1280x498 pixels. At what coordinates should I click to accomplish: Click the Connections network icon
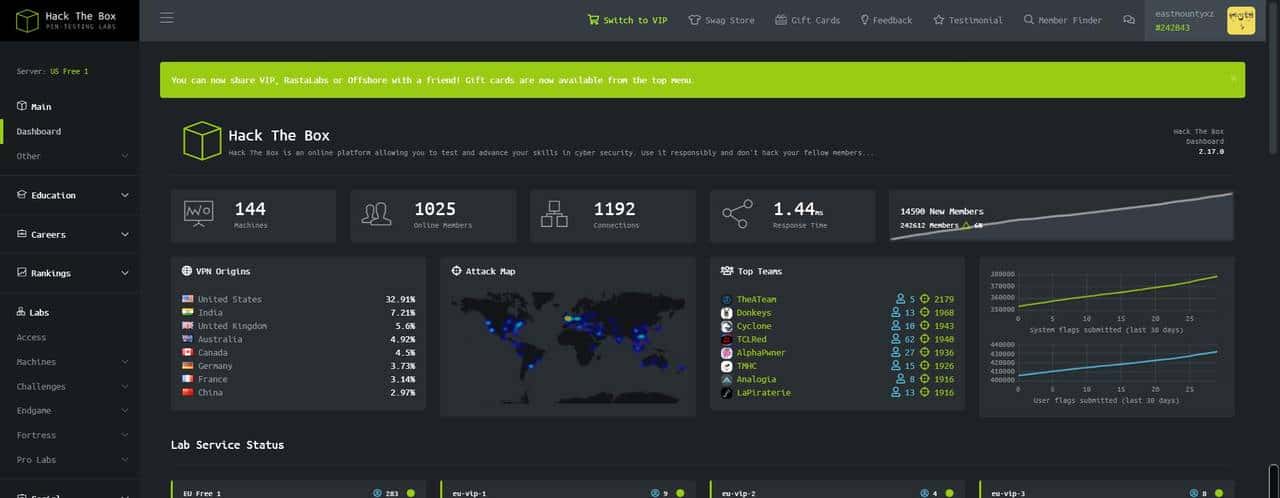pos(554,214)
